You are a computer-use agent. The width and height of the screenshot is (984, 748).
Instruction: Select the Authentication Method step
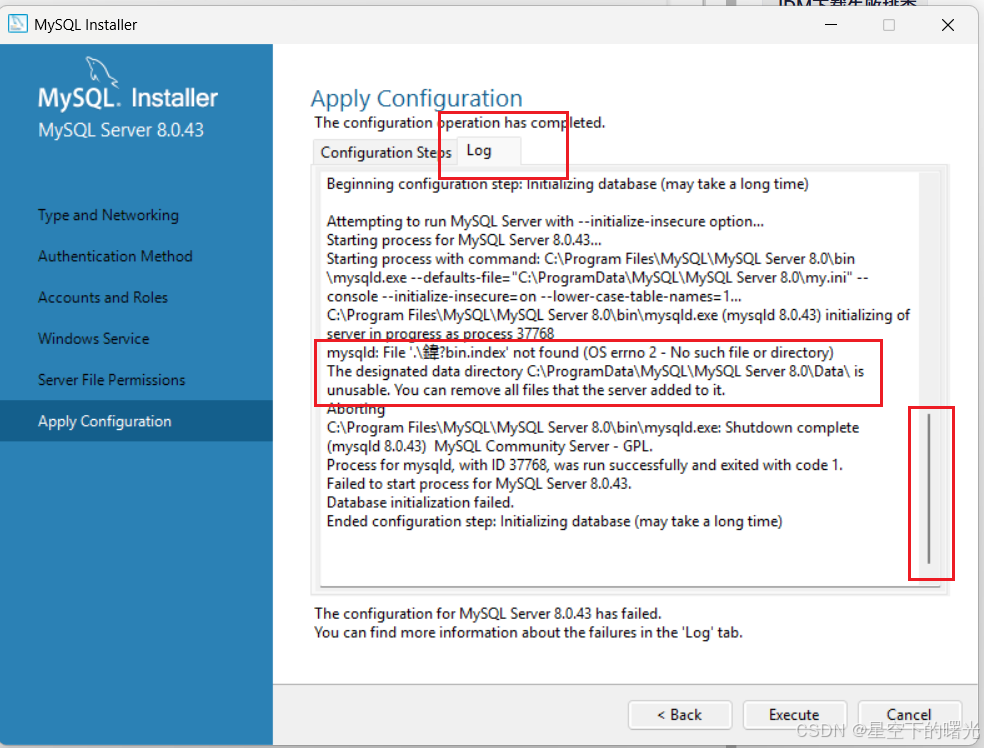coord(114,256)
